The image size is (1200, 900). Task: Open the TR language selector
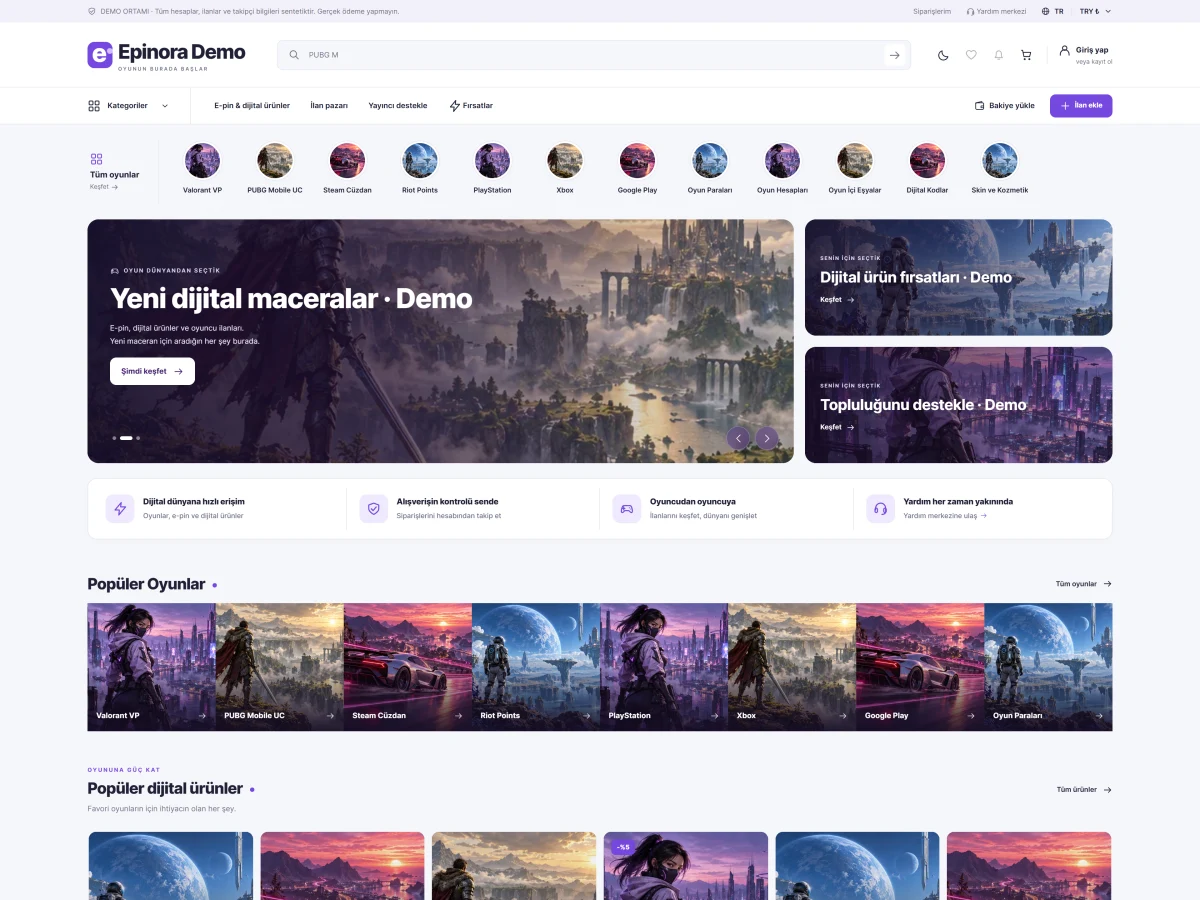(x=1052, y=11)
